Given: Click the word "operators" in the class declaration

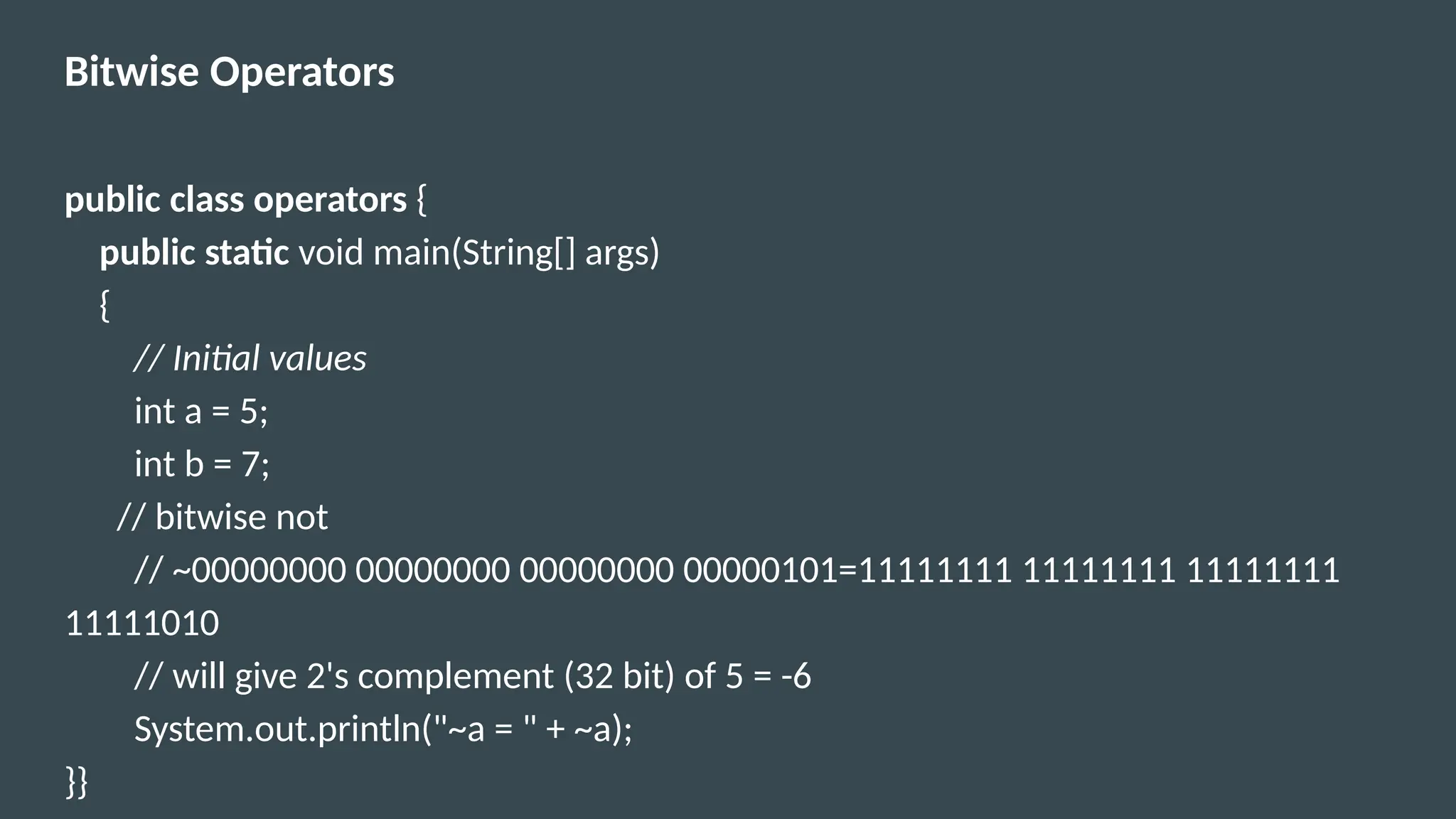Looking at the screenshot, I should tap(330, 200).
